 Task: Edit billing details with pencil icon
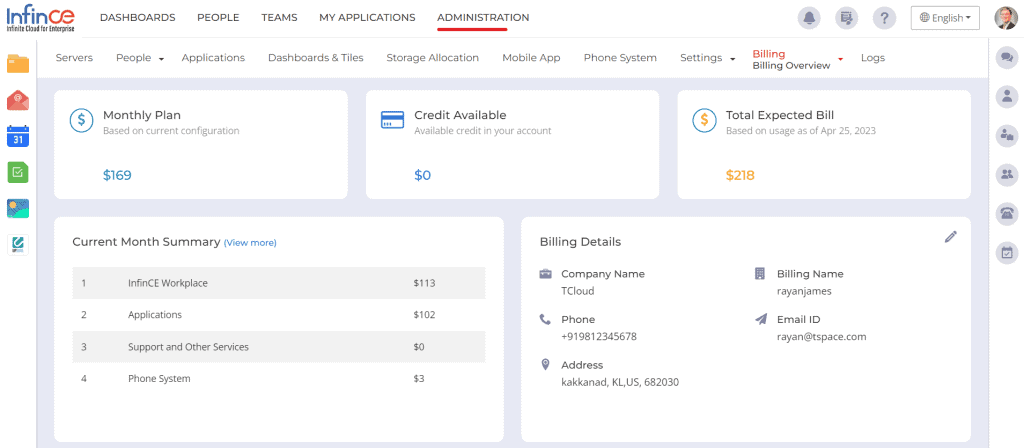click(x=951, y=236)
